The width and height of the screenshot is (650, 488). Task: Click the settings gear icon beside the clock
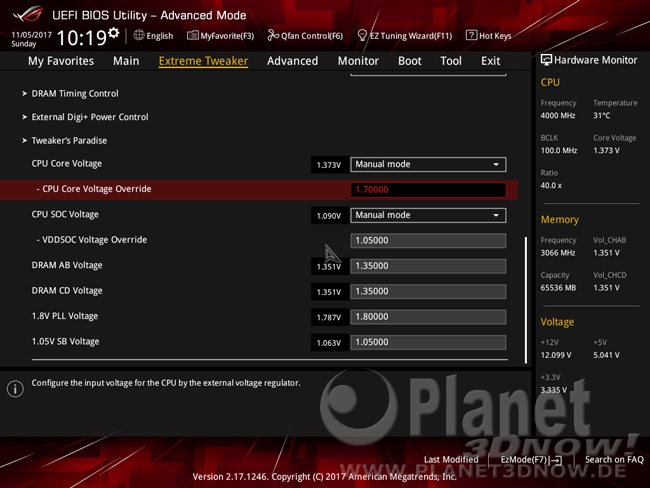pyautogui.click(x=114, y=33)
